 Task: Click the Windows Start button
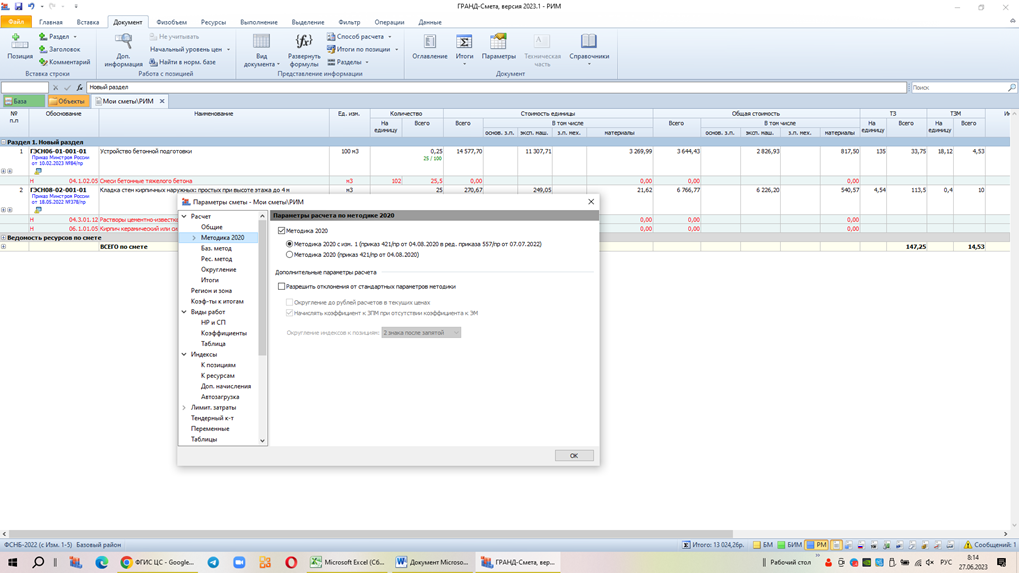[x=12, y=563]
